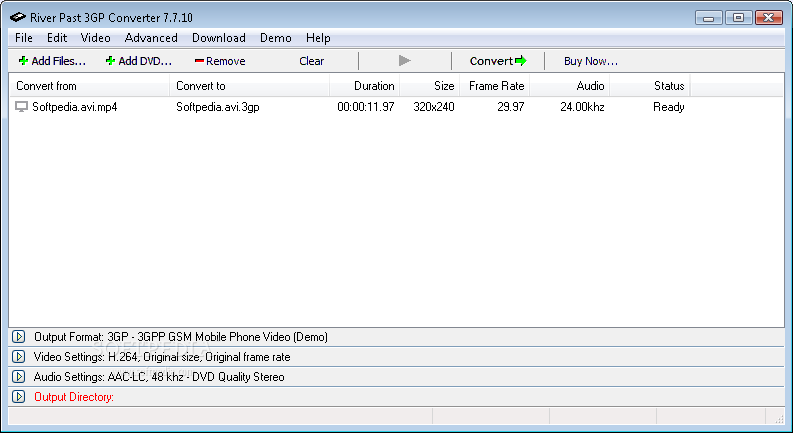Remove the selected file via Remove button

[220, 61]
